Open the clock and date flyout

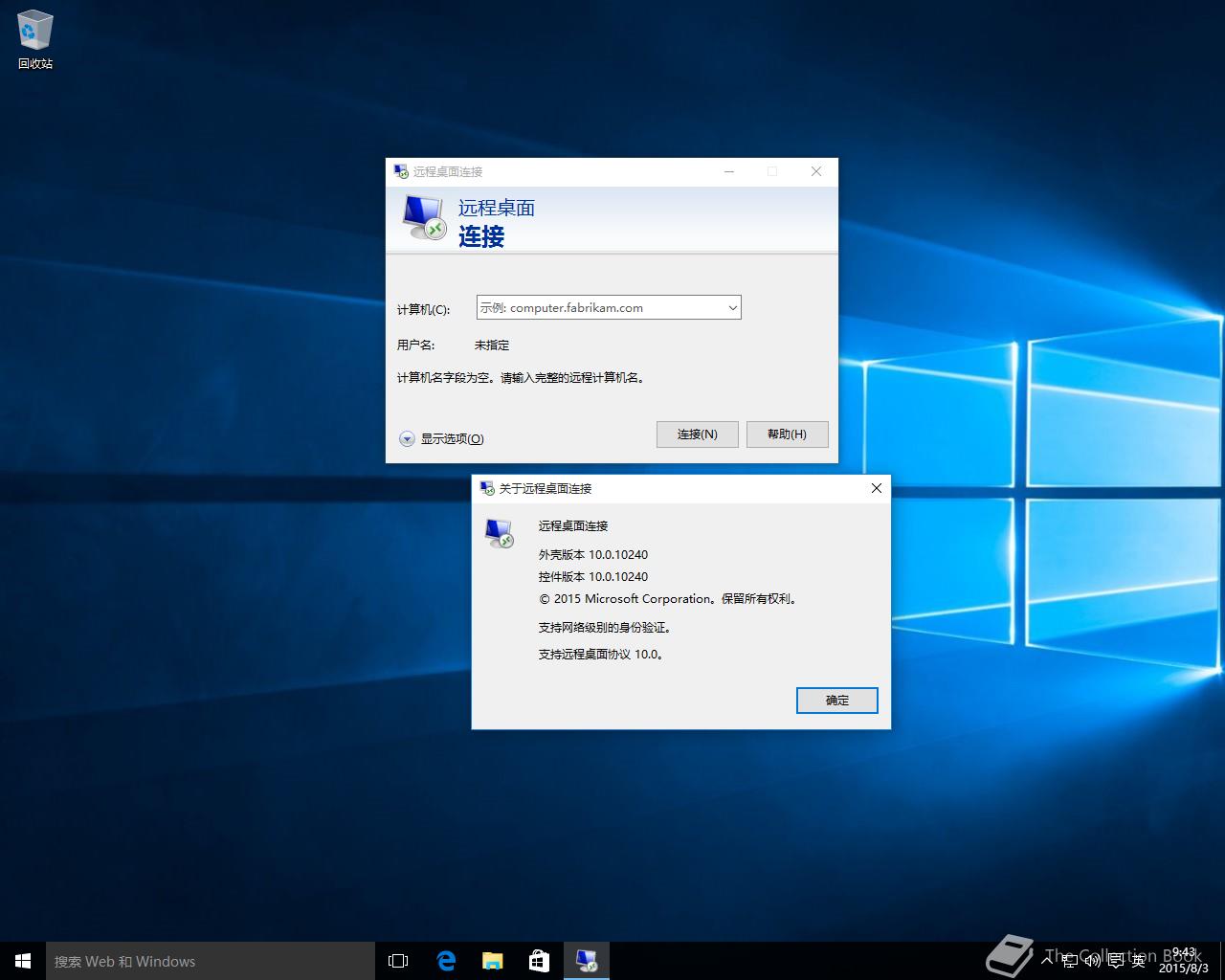[1184, 961]
